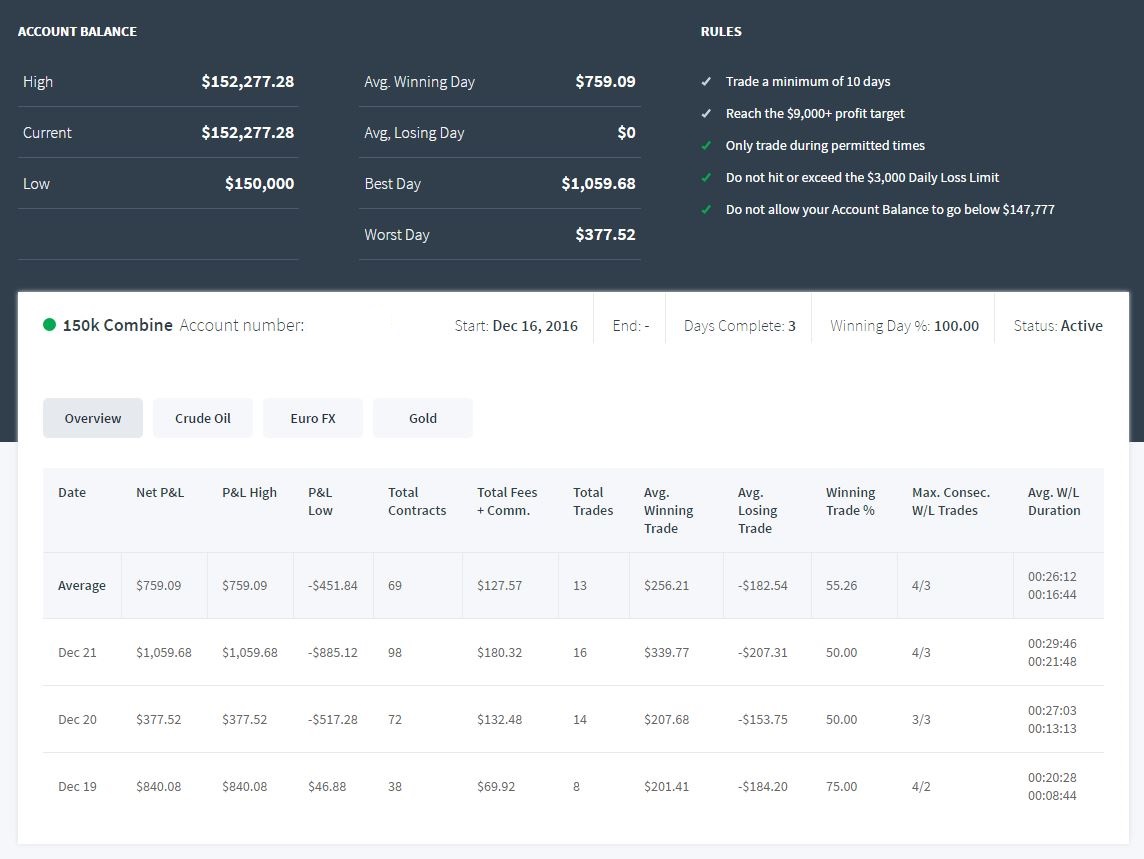Click the Total Contracts column header

[417, 501]
